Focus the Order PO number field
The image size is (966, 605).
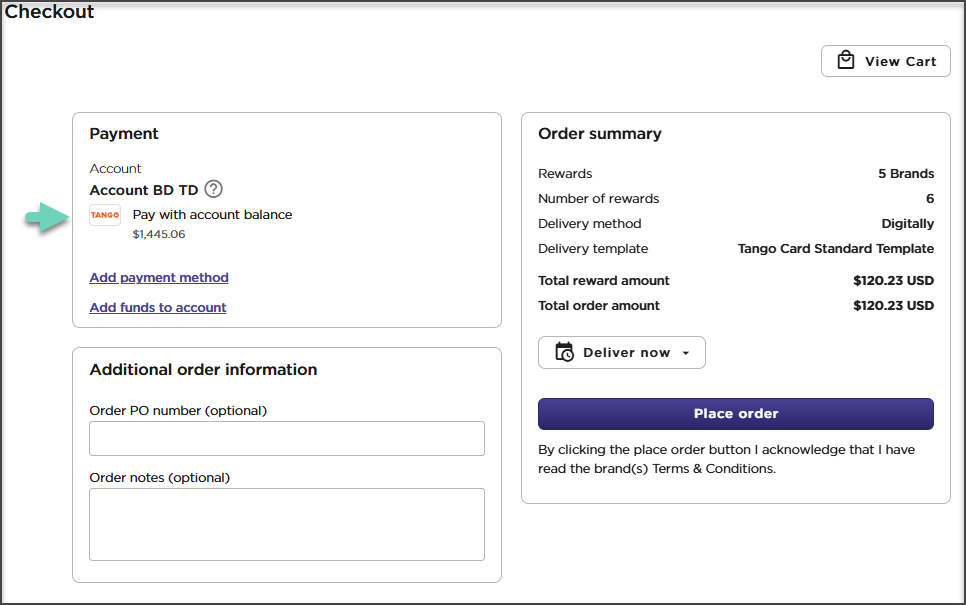point(287,438)
